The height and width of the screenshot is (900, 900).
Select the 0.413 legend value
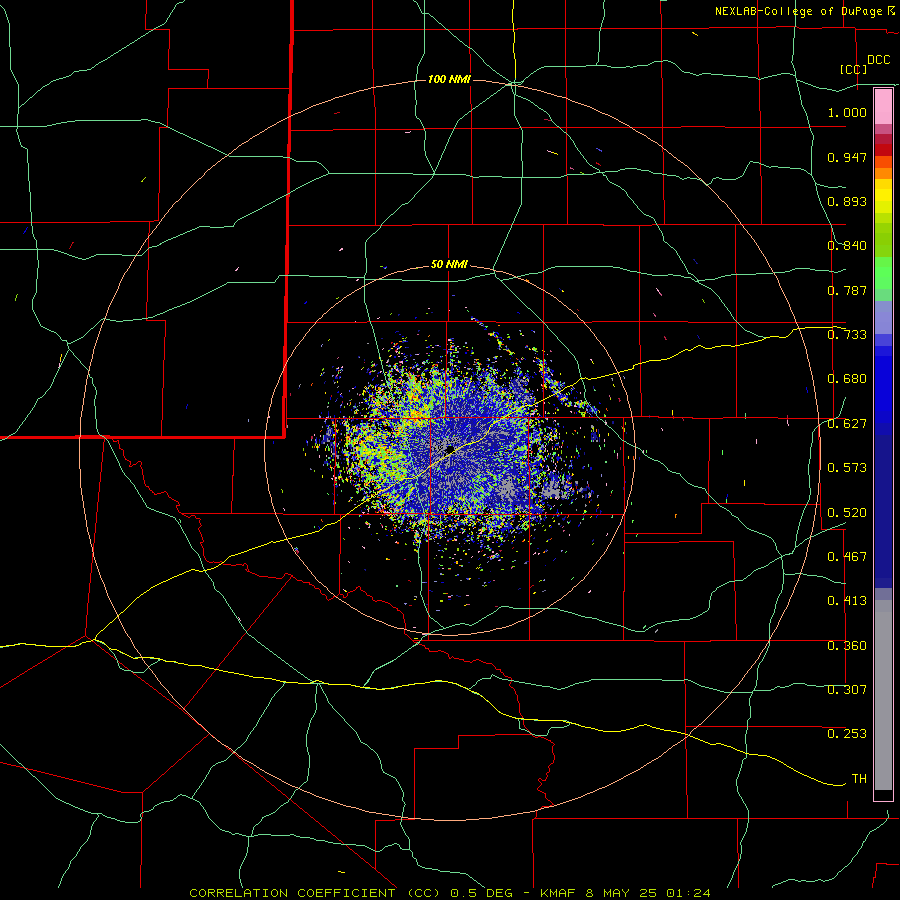point(847,601)
